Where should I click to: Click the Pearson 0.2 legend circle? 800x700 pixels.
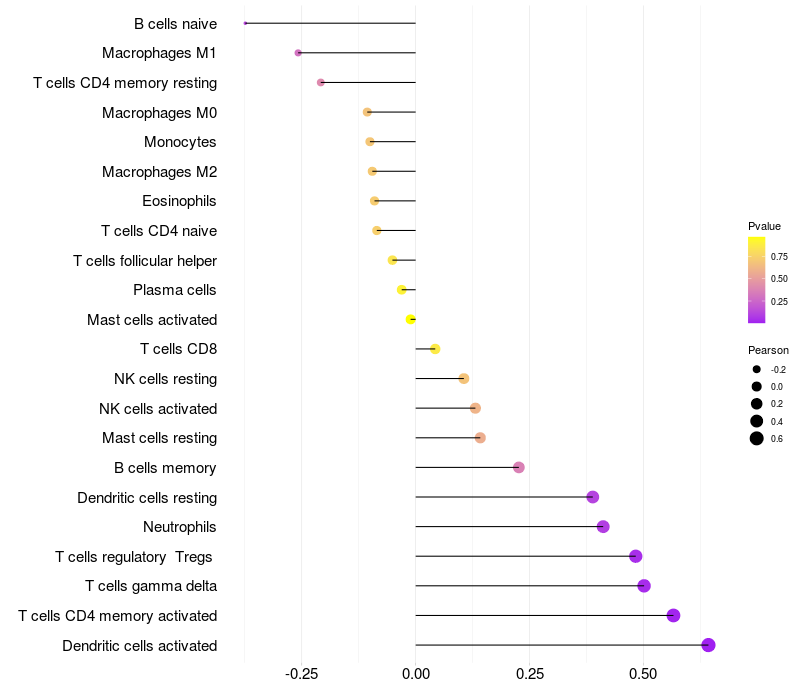tap(757, 403)
